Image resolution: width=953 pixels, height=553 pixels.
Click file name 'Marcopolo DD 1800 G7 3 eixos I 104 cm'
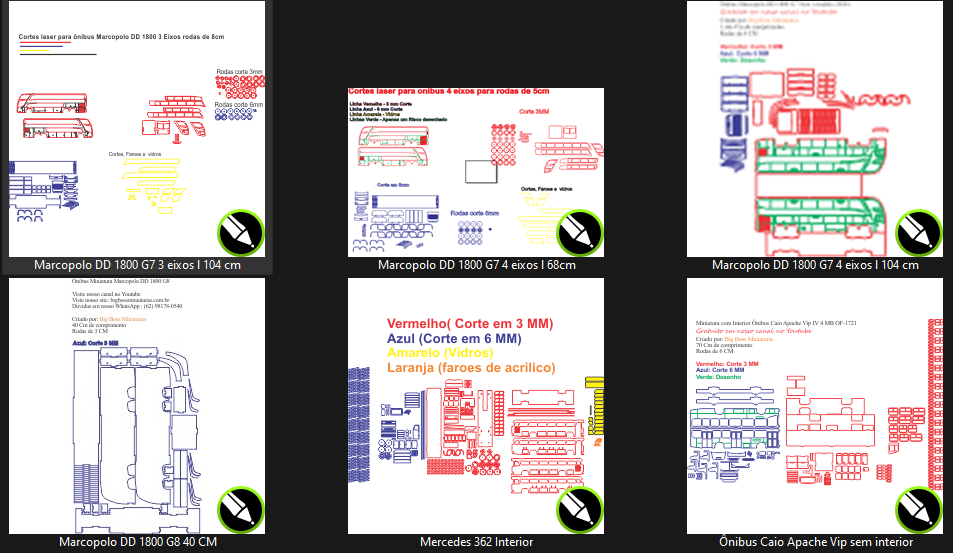click(137, 265)
